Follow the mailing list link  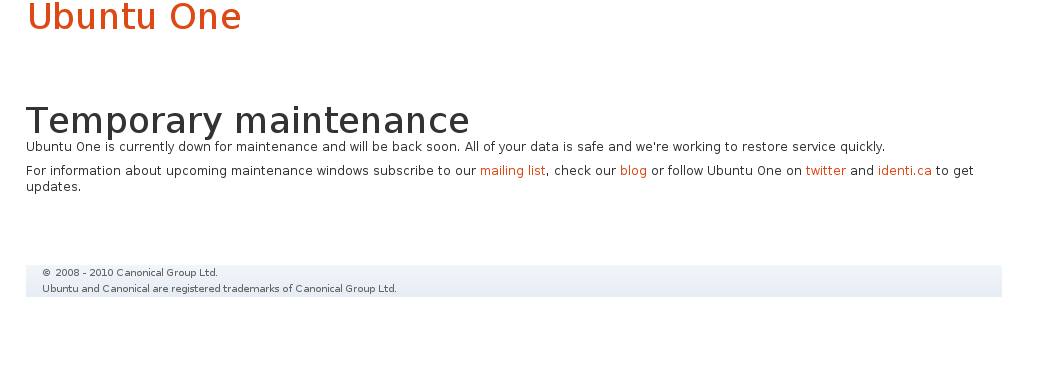point(513,171)
